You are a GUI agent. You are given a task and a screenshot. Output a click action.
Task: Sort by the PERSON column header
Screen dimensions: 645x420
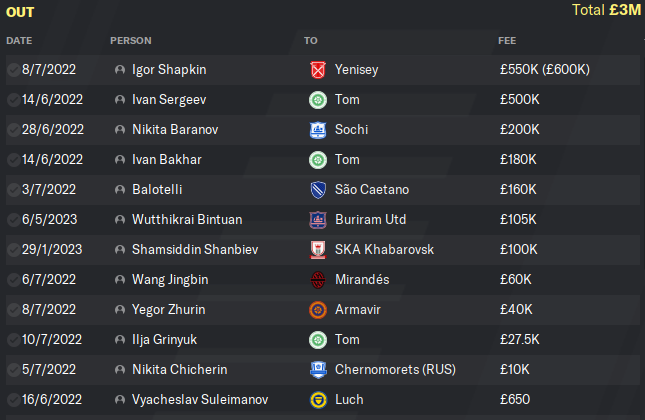point(131,41)
